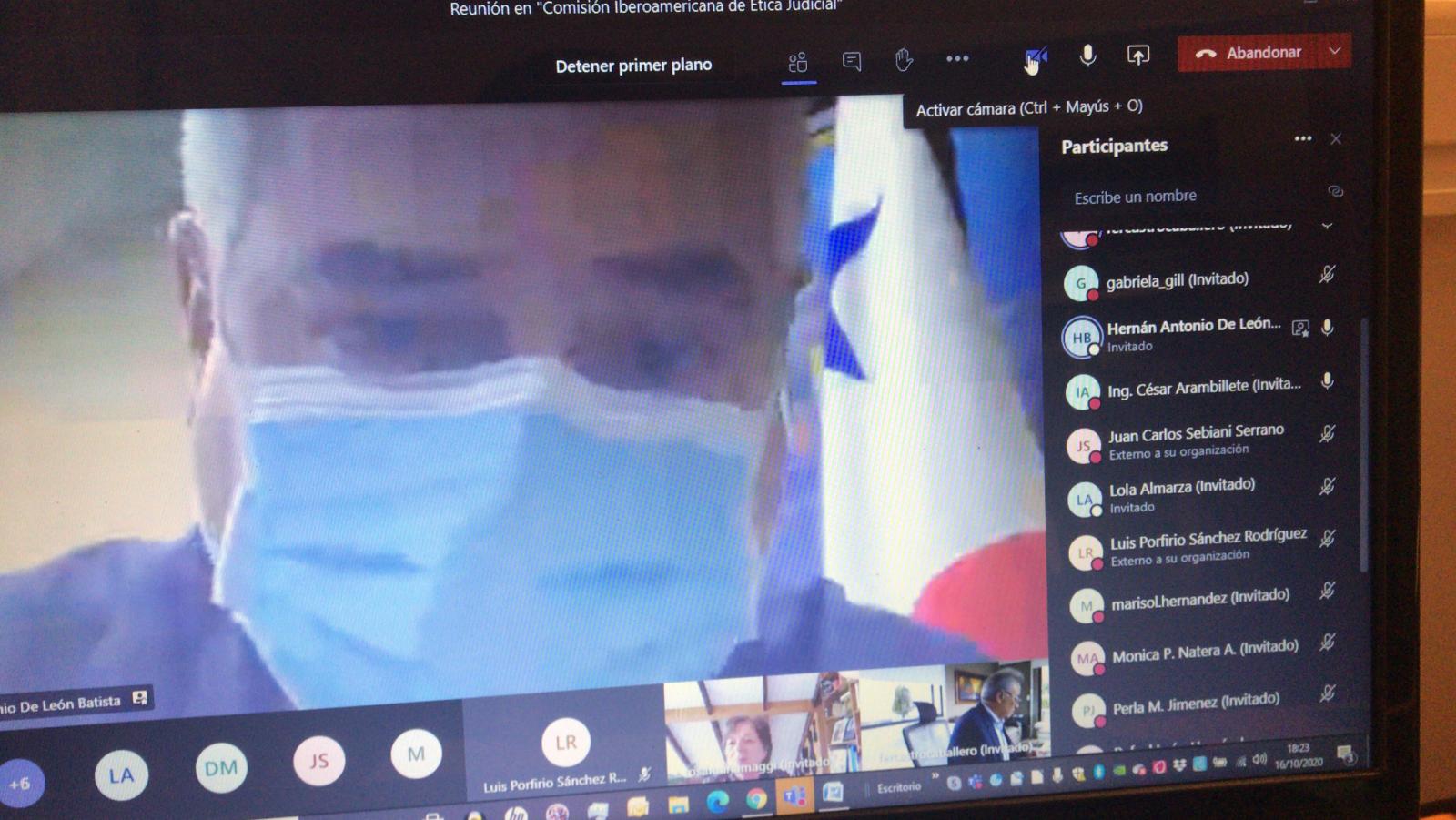
Task: Toggle Ing. César Arambillete microphone
Action: (1328, 380)
